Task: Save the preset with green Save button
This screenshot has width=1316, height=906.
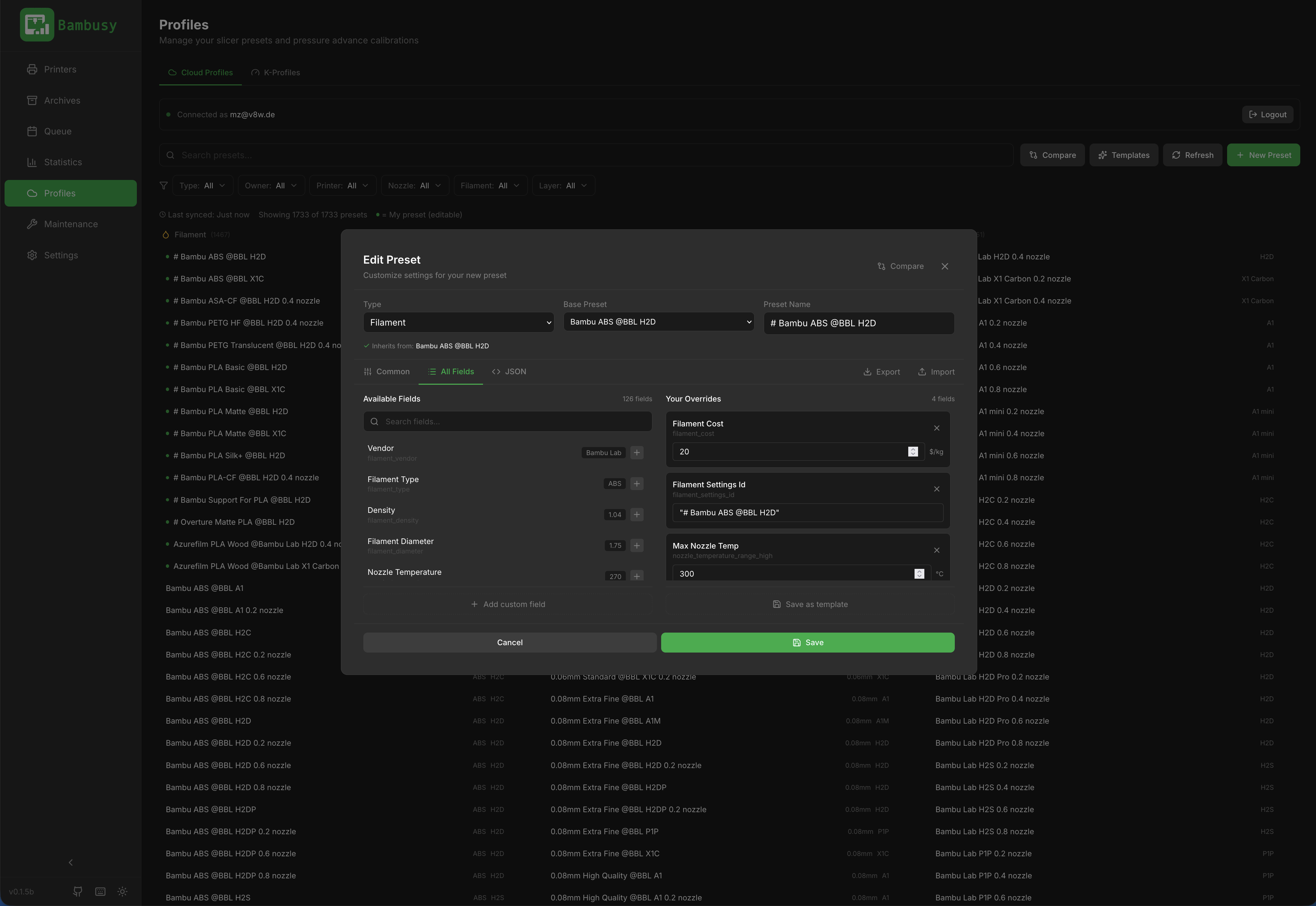Action: pos(807,643)
